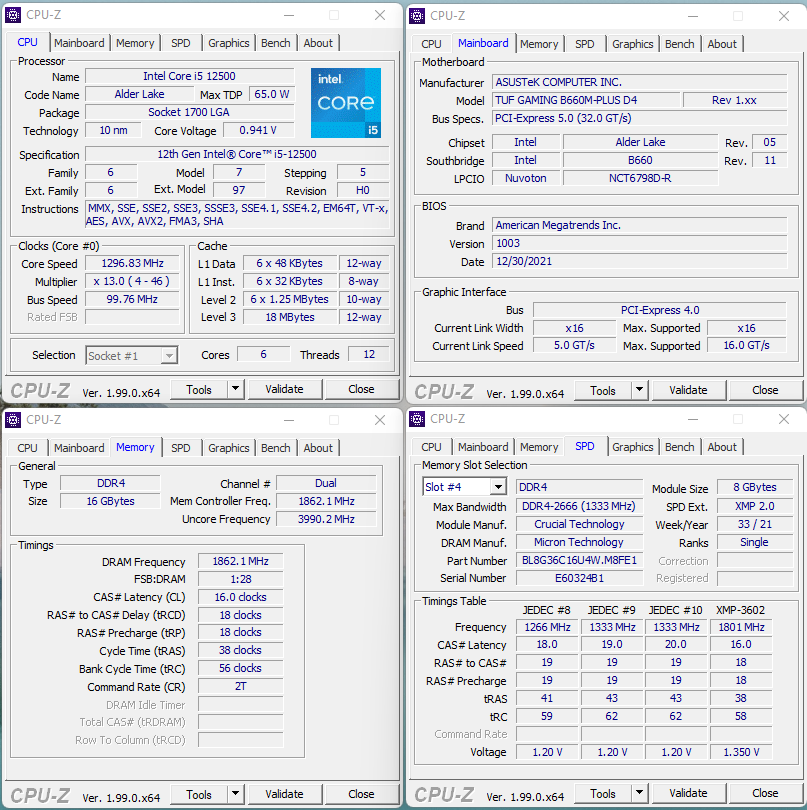Click the Graphic Interface bus 'PCI-Express 4.0'
Image resolution: width=807 pixels, height=810 pixels.
(x=660, y=310)
